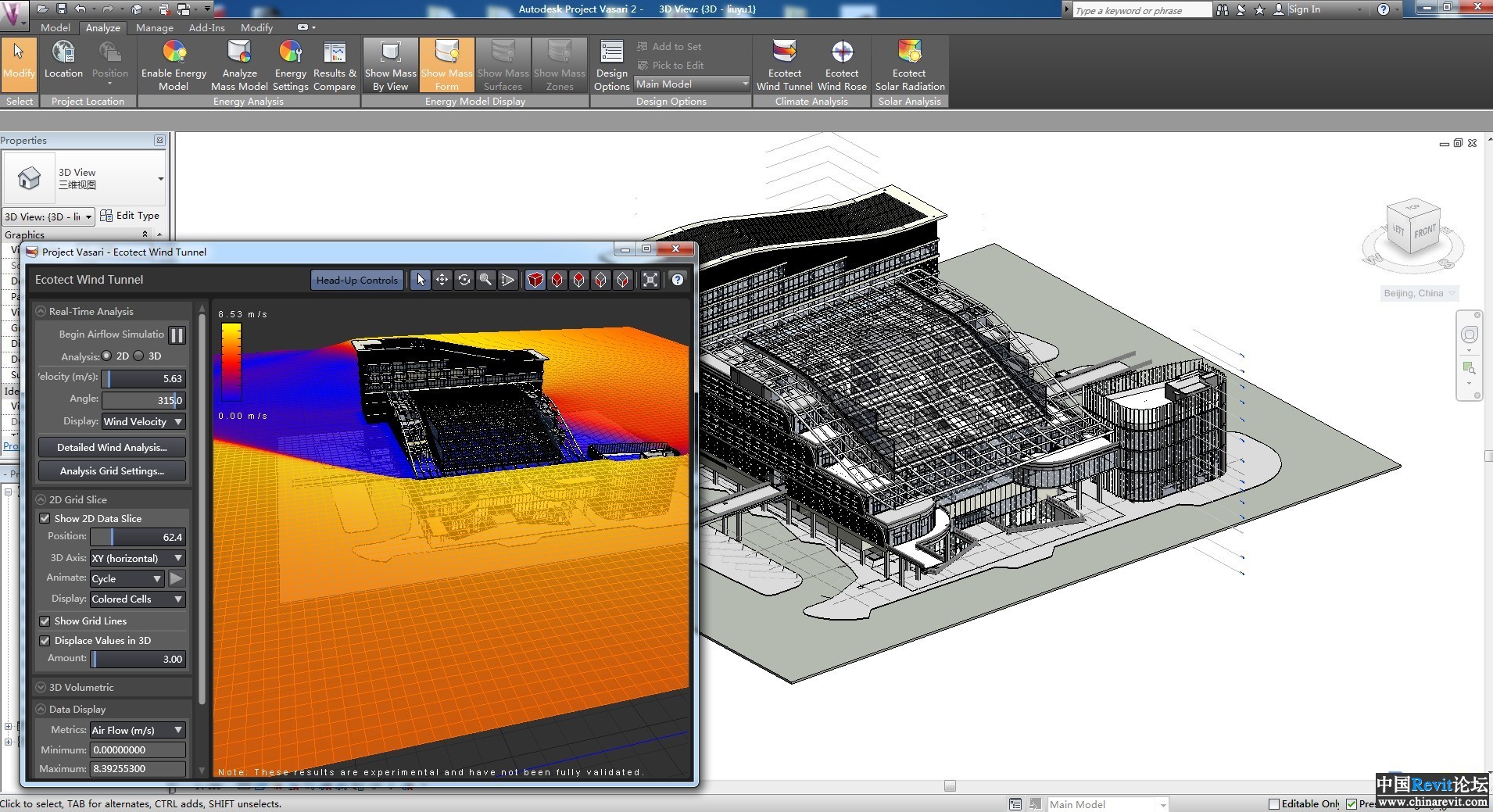
Task: Switch to the Model ribbon tab
Action: [x=55, y=27]
